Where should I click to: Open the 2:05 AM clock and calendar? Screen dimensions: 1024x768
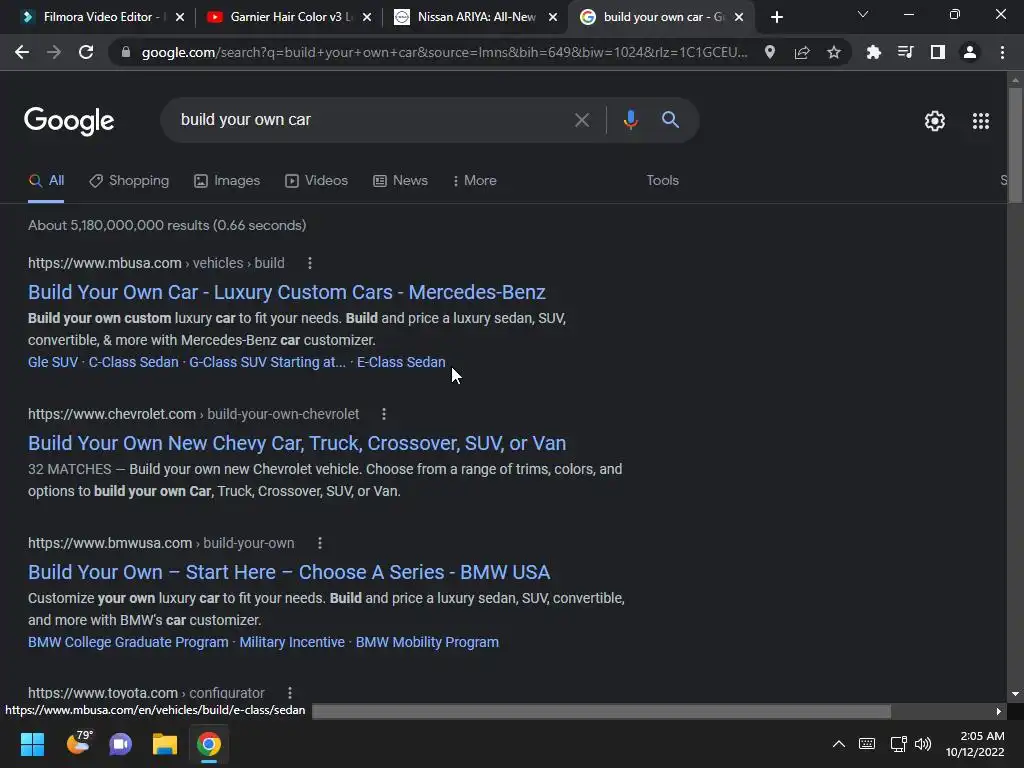976,744
